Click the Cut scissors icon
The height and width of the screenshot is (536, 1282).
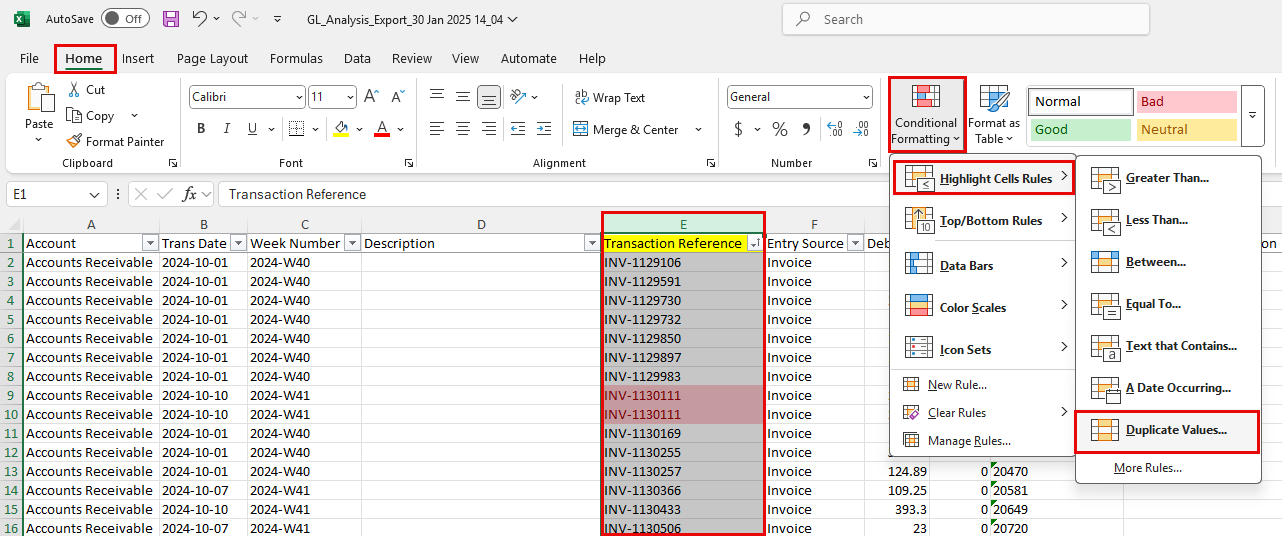(x=75, y=89)
